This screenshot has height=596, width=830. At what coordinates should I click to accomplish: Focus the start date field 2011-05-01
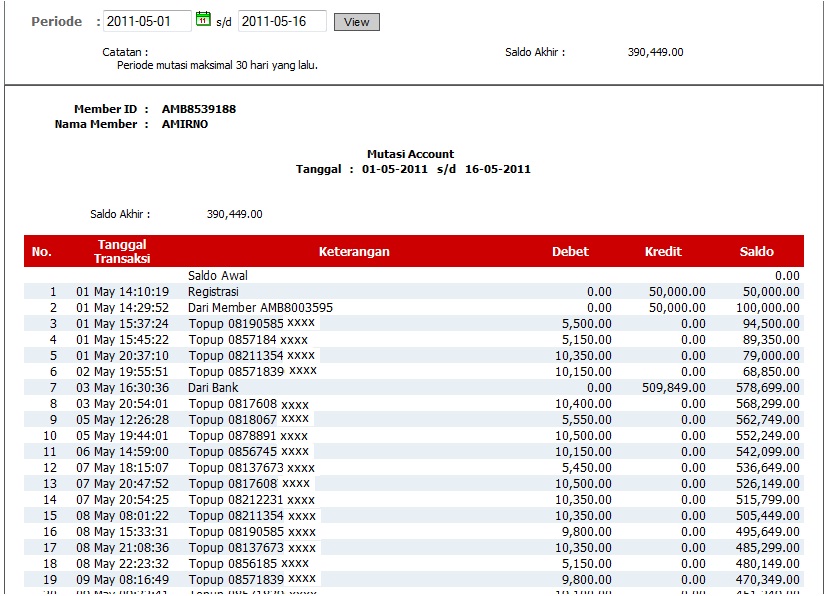(147, 21)
